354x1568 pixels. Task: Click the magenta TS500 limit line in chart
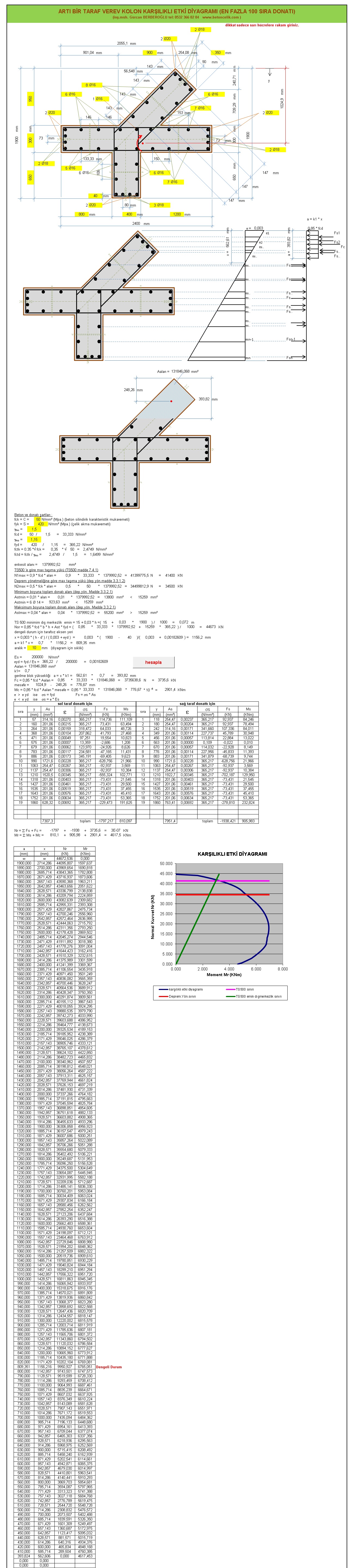click(222, 881)
